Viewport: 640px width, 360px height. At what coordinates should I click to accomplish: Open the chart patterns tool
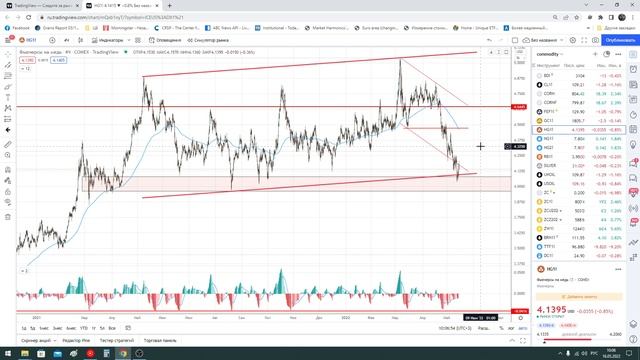8,108
